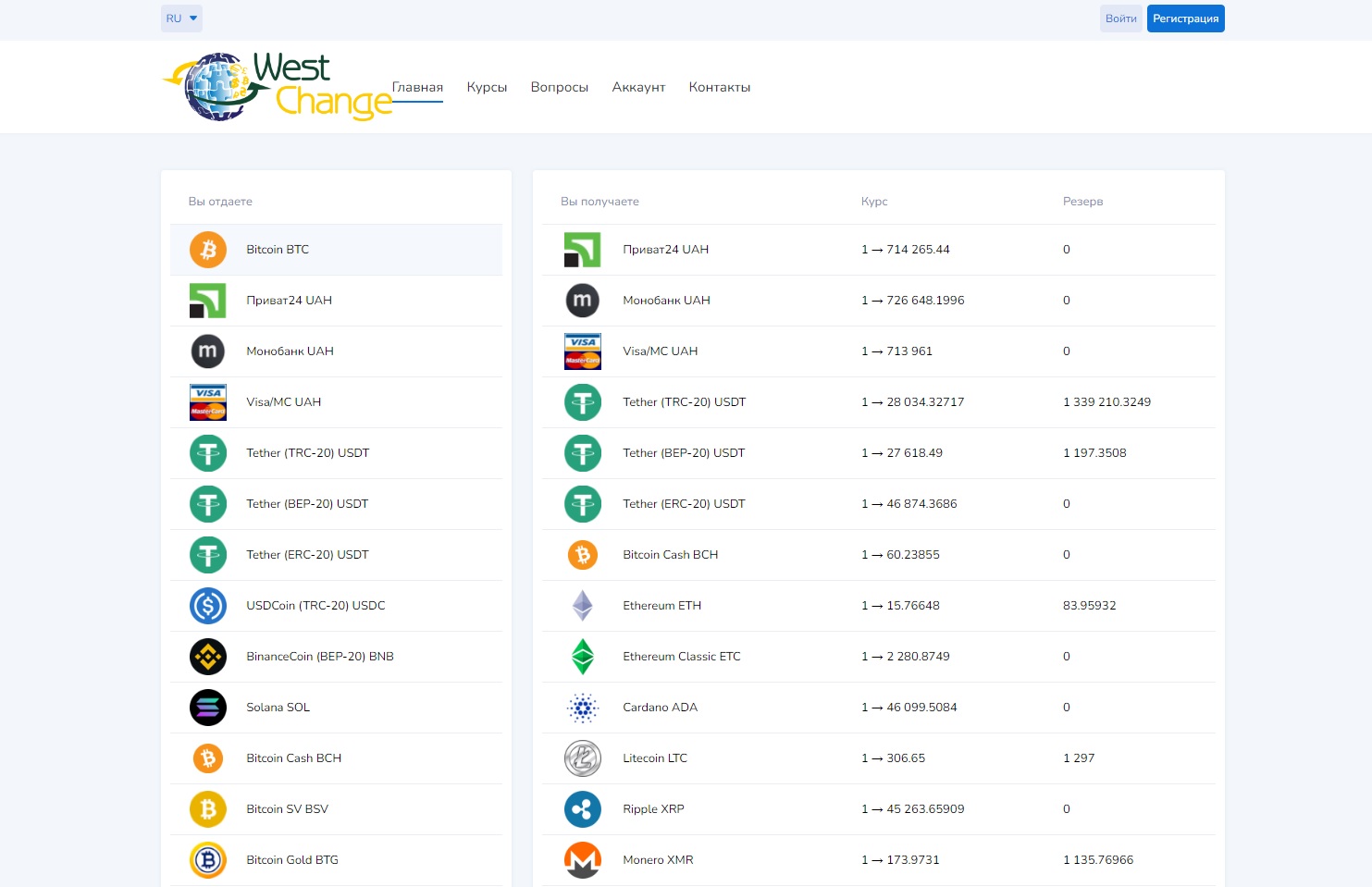Select Bitcoin Gold BTG icon

point(208,860)
